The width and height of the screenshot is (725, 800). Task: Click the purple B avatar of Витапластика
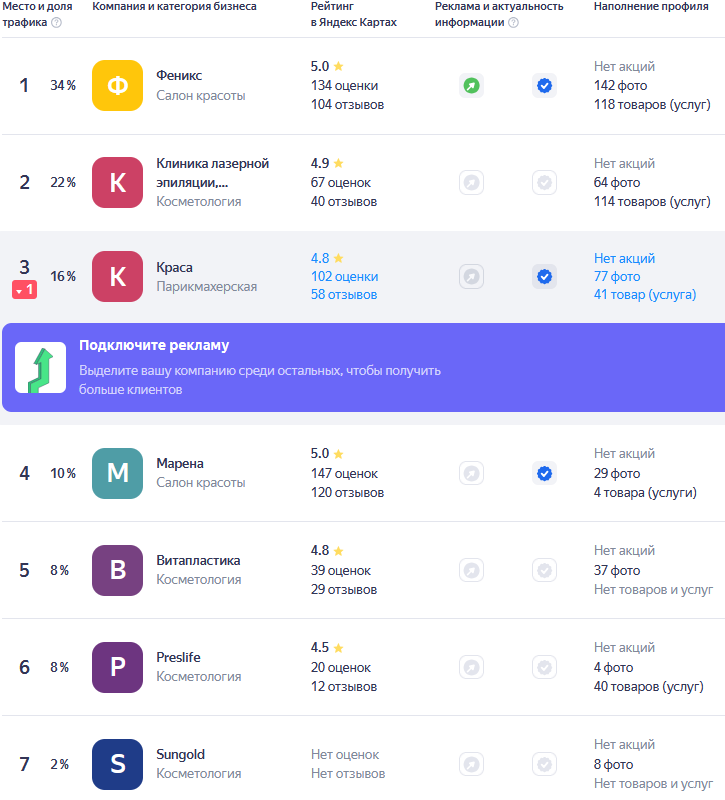coord(117,570)
